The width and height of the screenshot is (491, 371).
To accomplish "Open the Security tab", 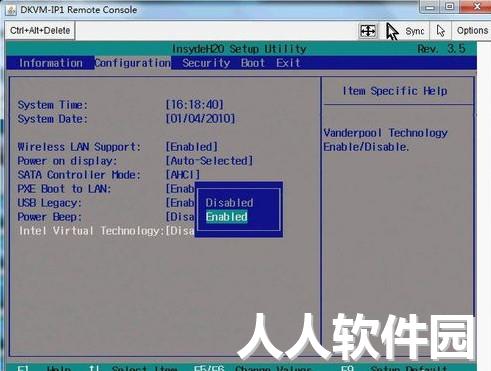I will (x=206, y=63).
